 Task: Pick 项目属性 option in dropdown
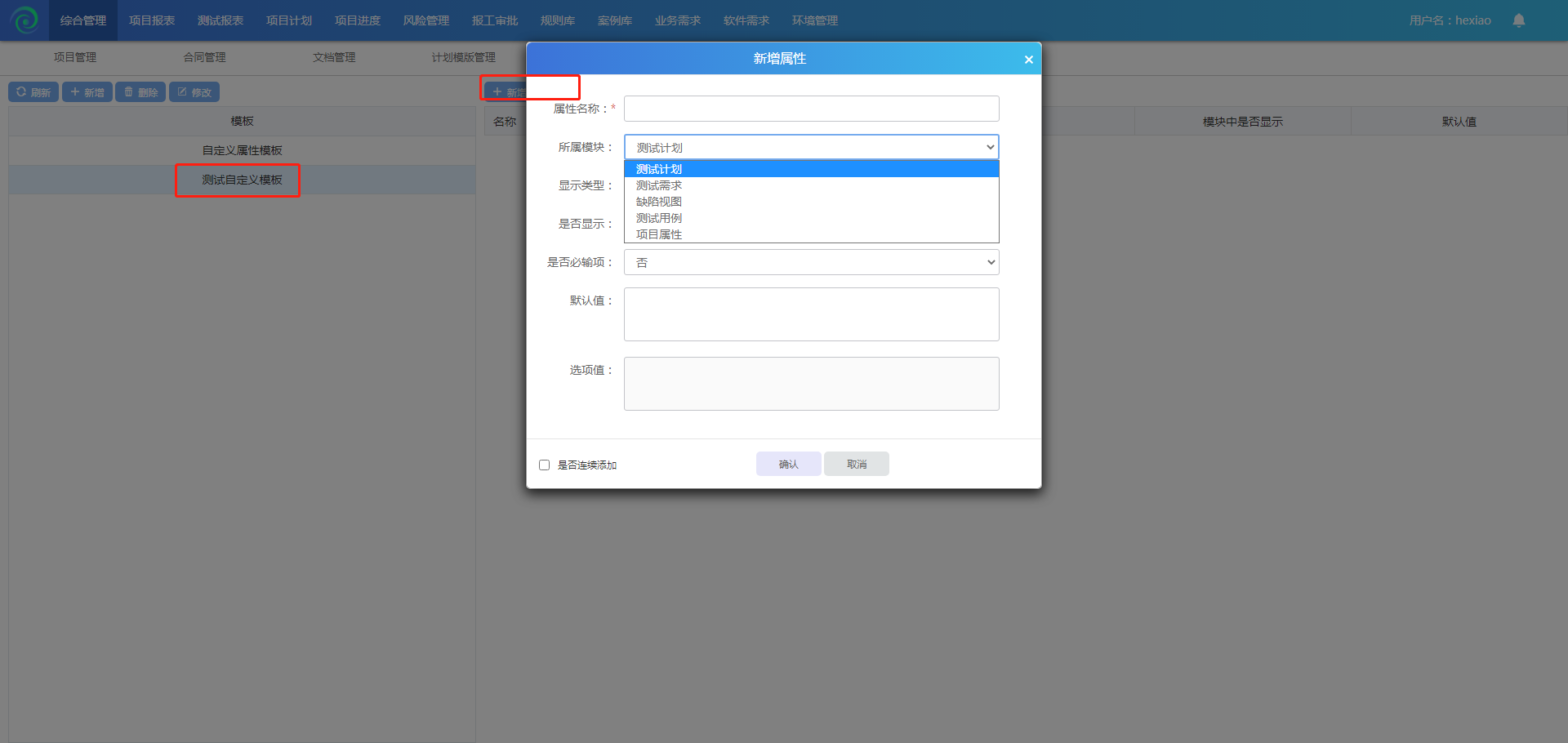(x=658, y=234)
